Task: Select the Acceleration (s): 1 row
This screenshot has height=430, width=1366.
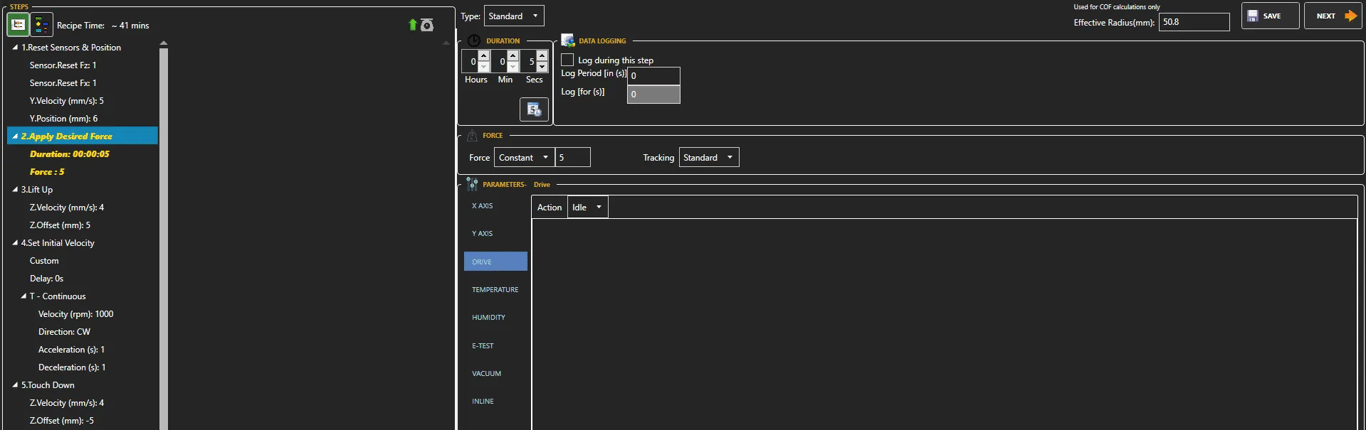Action: pyautogui.click(x=72, y=350)
